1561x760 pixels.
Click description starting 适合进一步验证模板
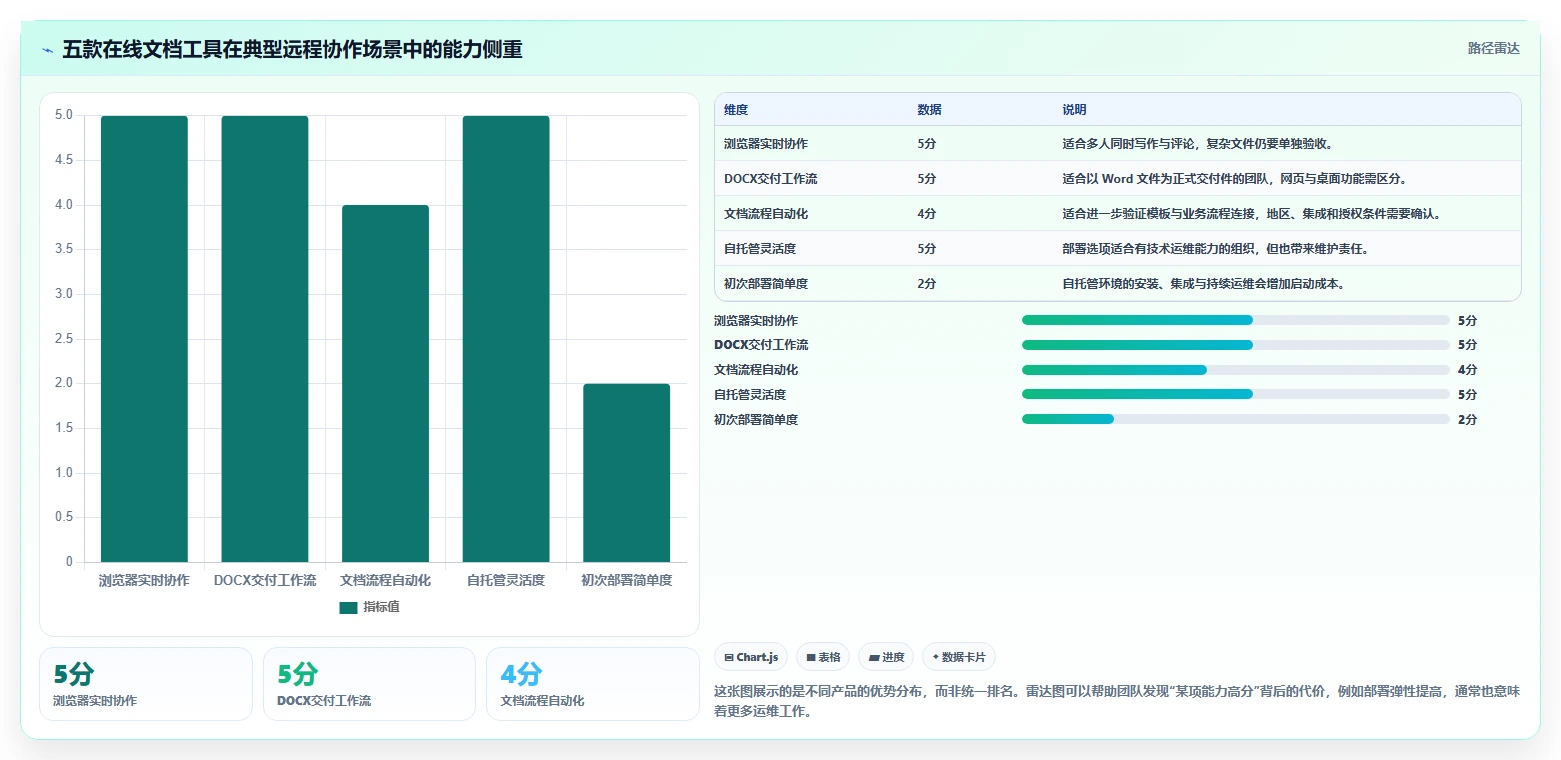coord(1252,214)
